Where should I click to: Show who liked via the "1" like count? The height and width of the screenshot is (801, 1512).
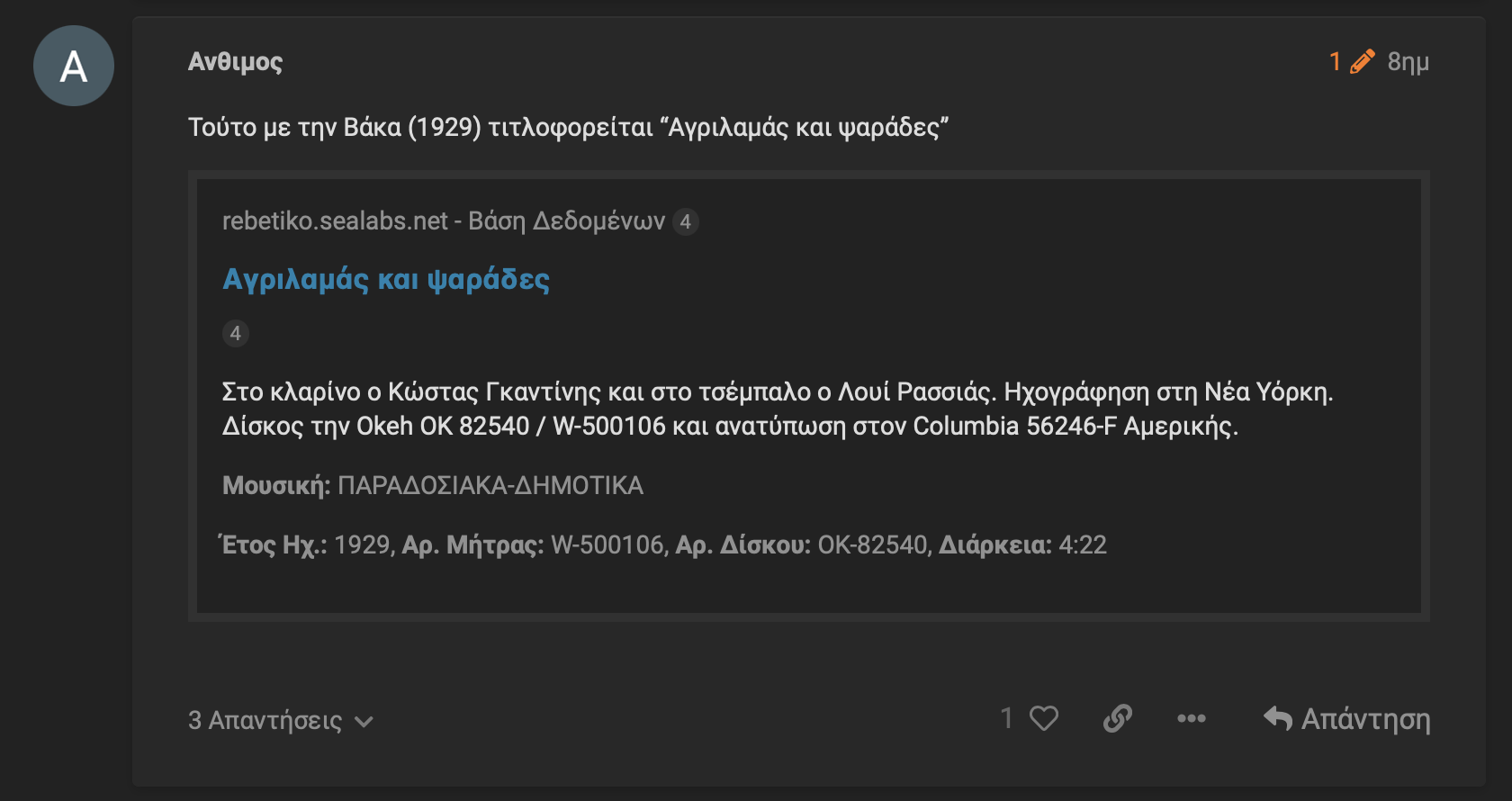click(1007, 718)
